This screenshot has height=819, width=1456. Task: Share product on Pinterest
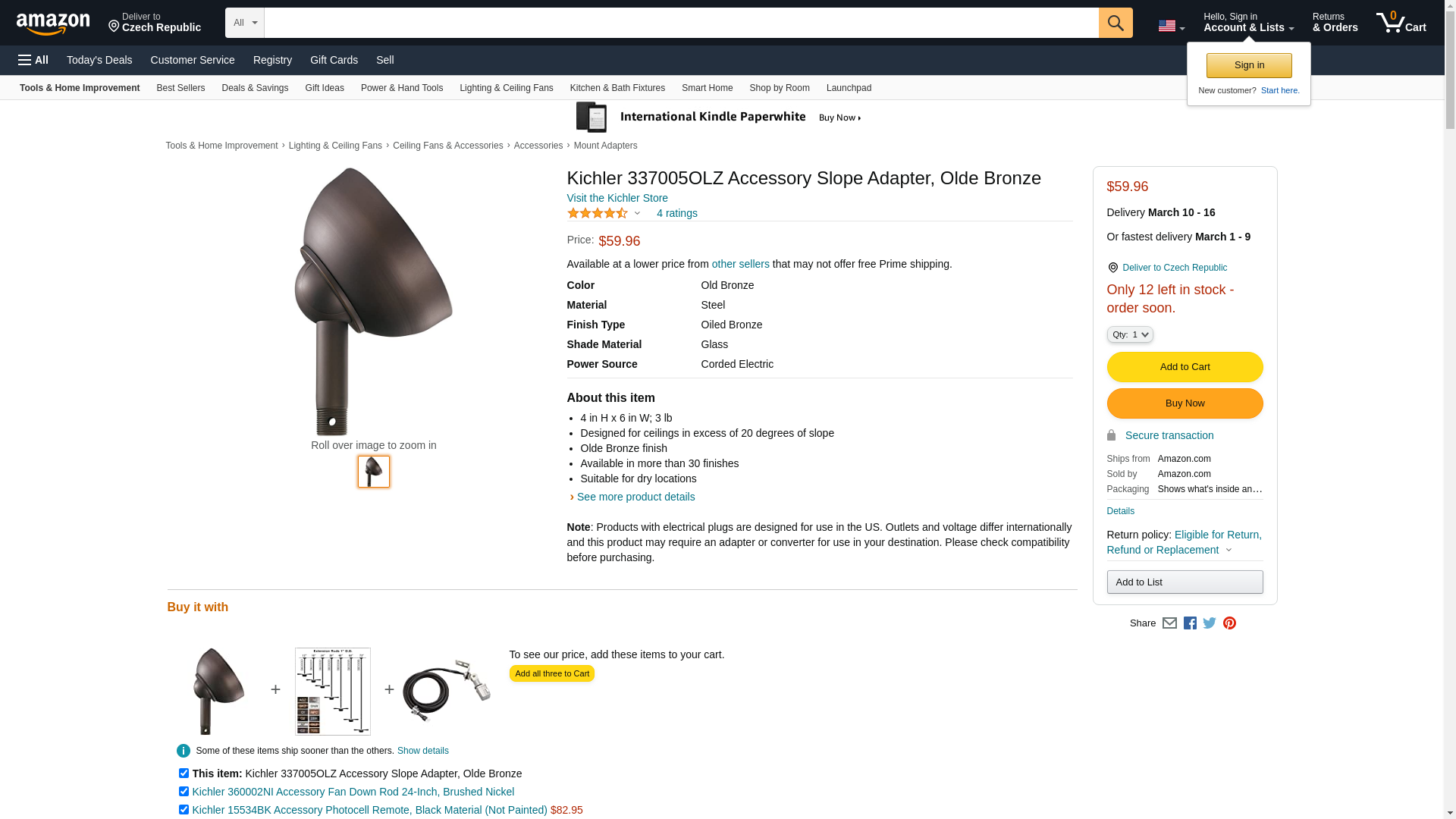(1229, 623)
